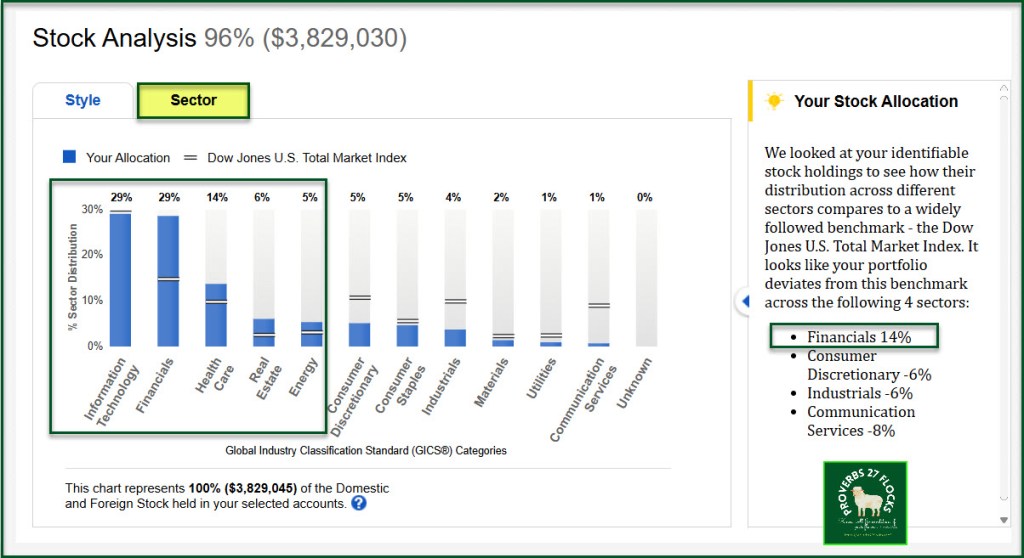Click the blue Your Allocation legend square

coord(70,157)
